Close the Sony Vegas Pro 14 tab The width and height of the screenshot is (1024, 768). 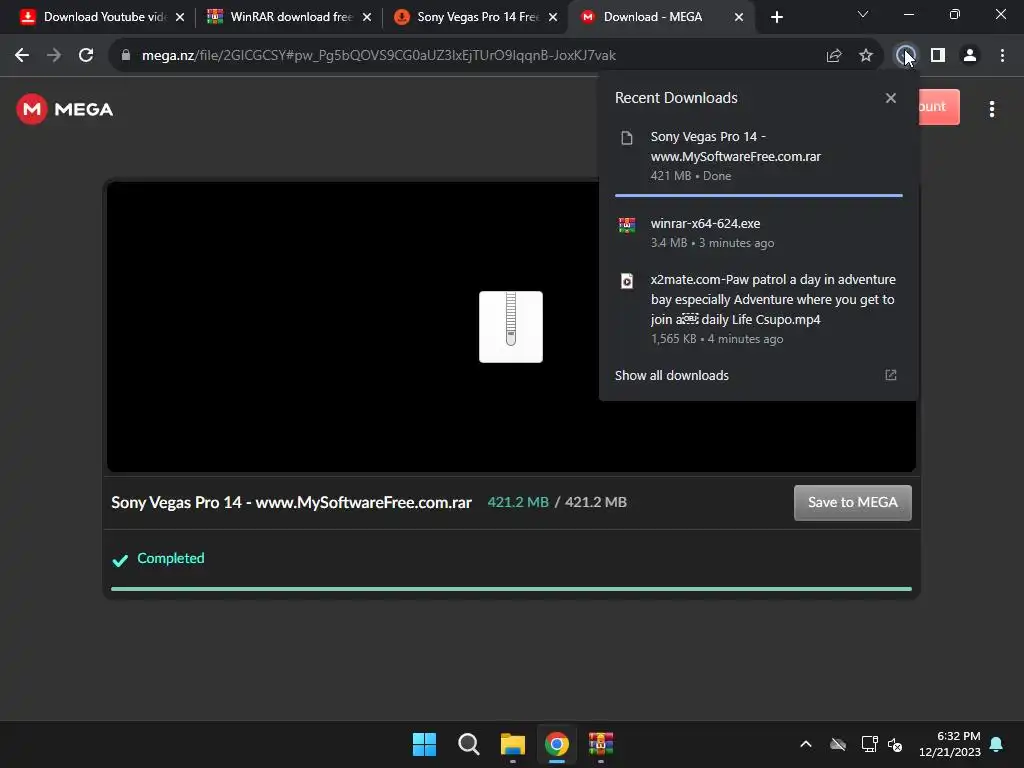[x=553, y=17]
